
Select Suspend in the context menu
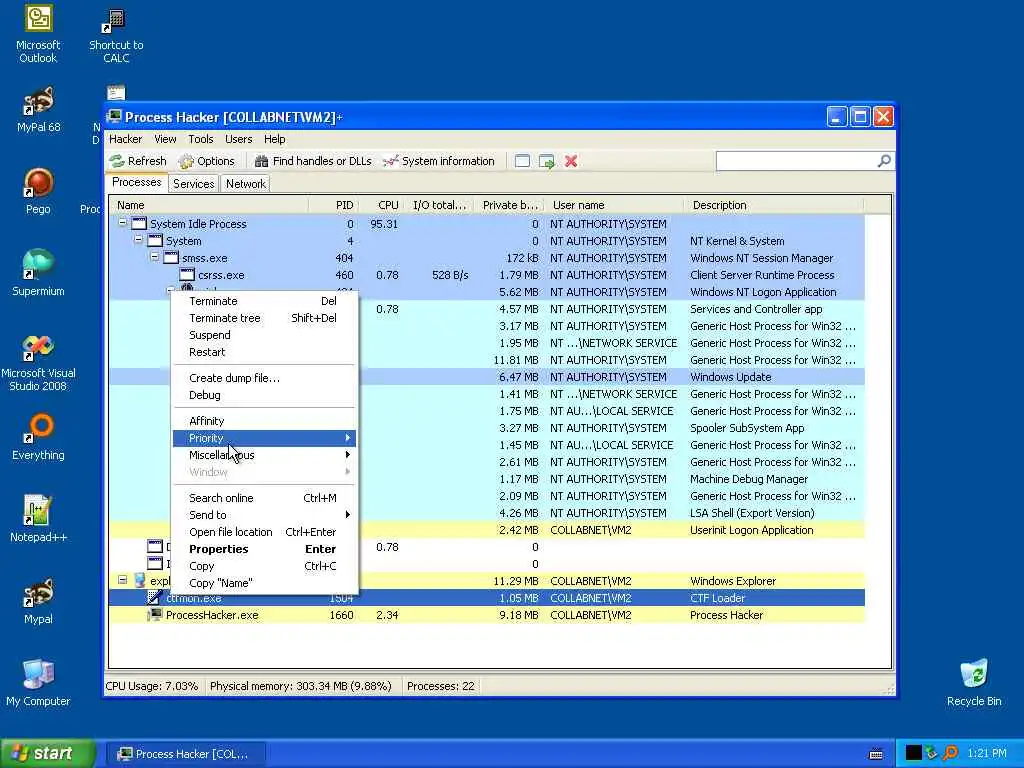[264, 335]
